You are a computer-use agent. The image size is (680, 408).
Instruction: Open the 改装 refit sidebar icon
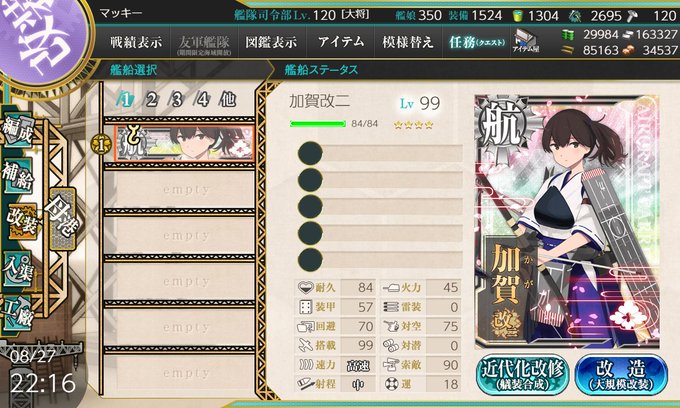pos(20,221)
